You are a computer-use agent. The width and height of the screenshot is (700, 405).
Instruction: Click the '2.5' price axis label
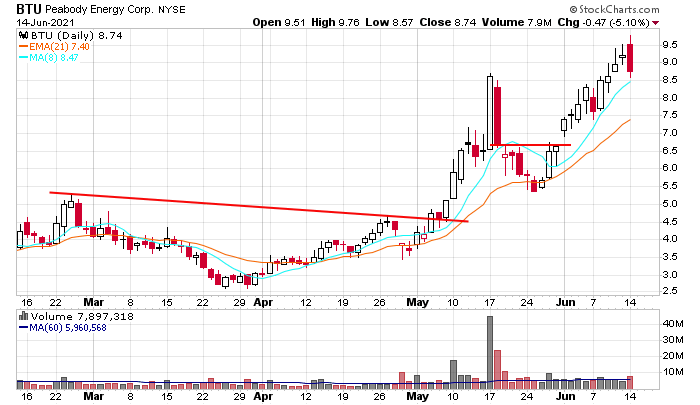[670, 291]
